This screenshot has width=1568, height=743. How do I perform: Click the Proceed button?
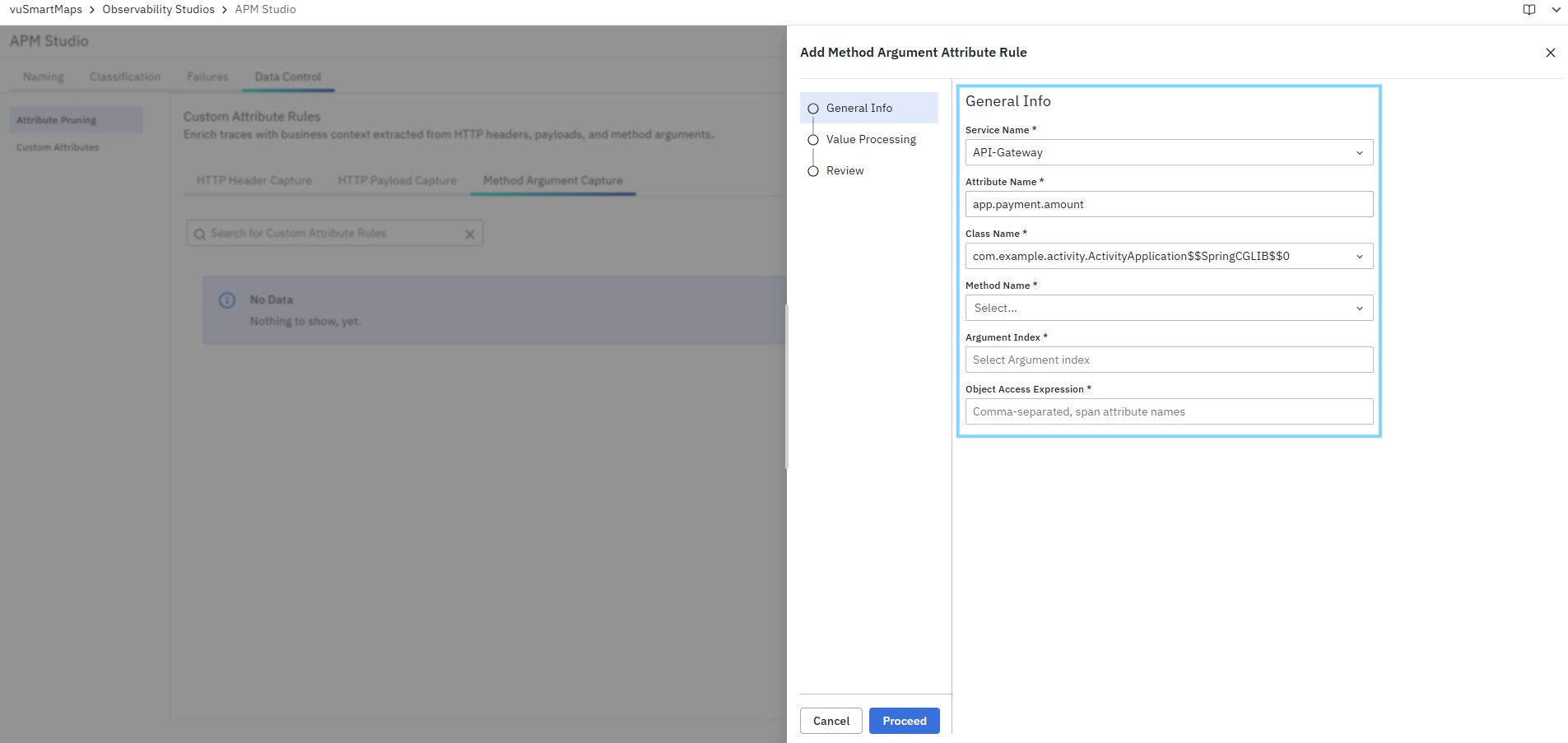click(x=904, y=721)
